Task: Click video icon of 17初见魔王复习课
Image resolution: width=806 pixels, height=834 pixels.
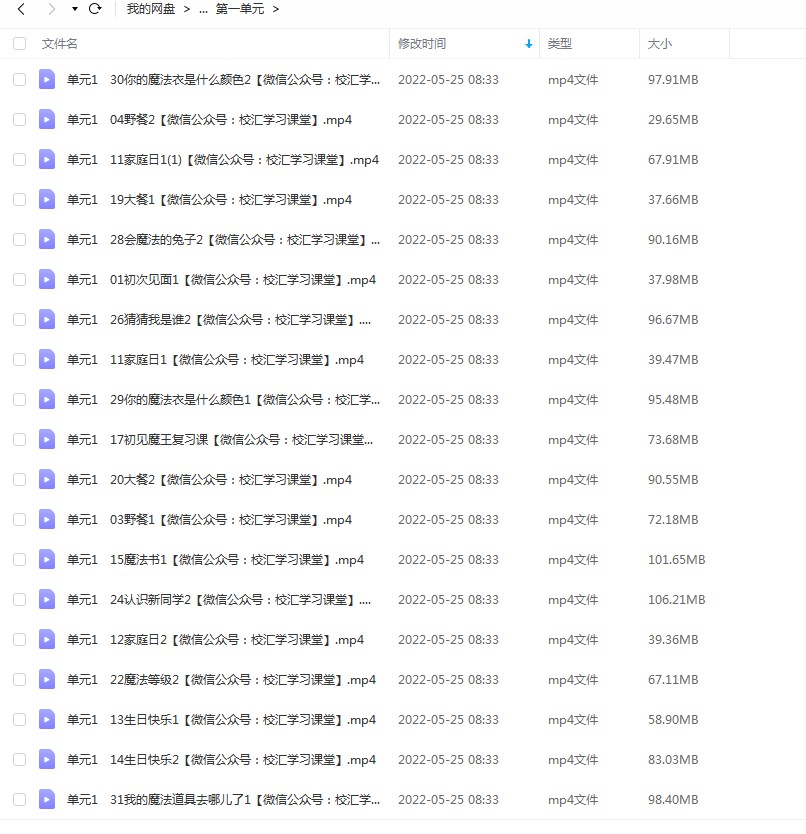Action: 47,439
